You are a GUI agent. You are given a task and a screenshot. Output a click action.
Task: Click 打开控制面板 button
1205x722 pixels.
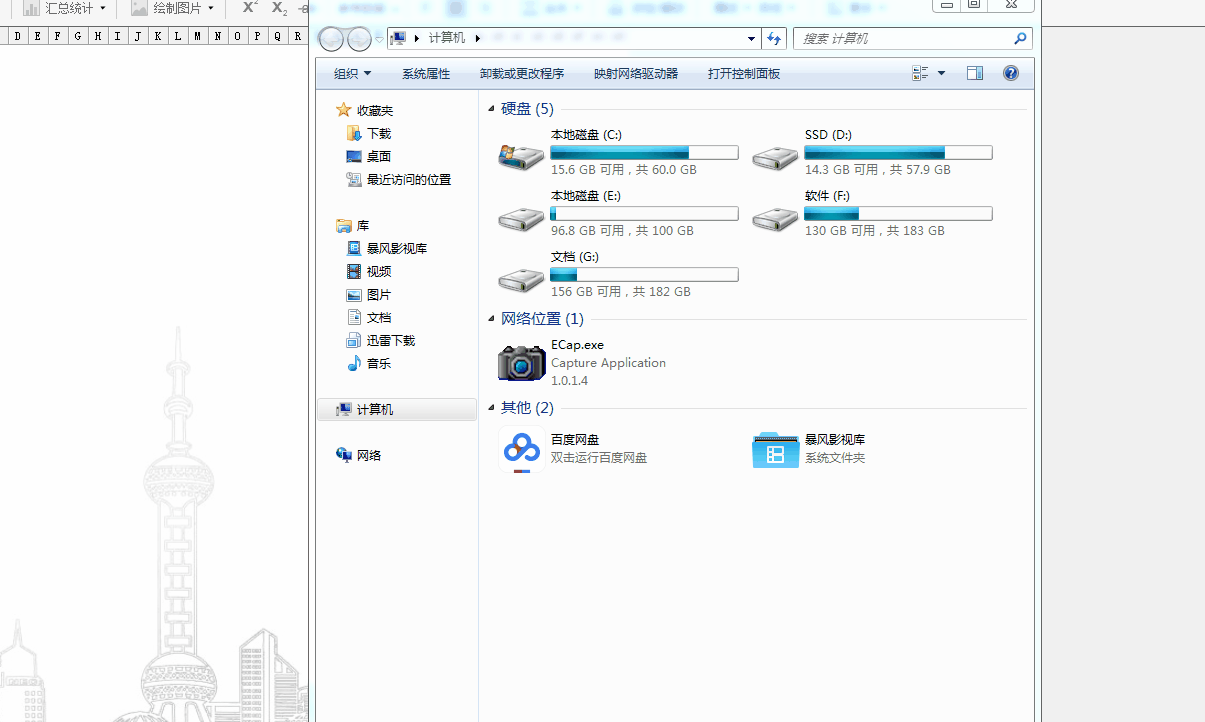click(x=743, y=74)
